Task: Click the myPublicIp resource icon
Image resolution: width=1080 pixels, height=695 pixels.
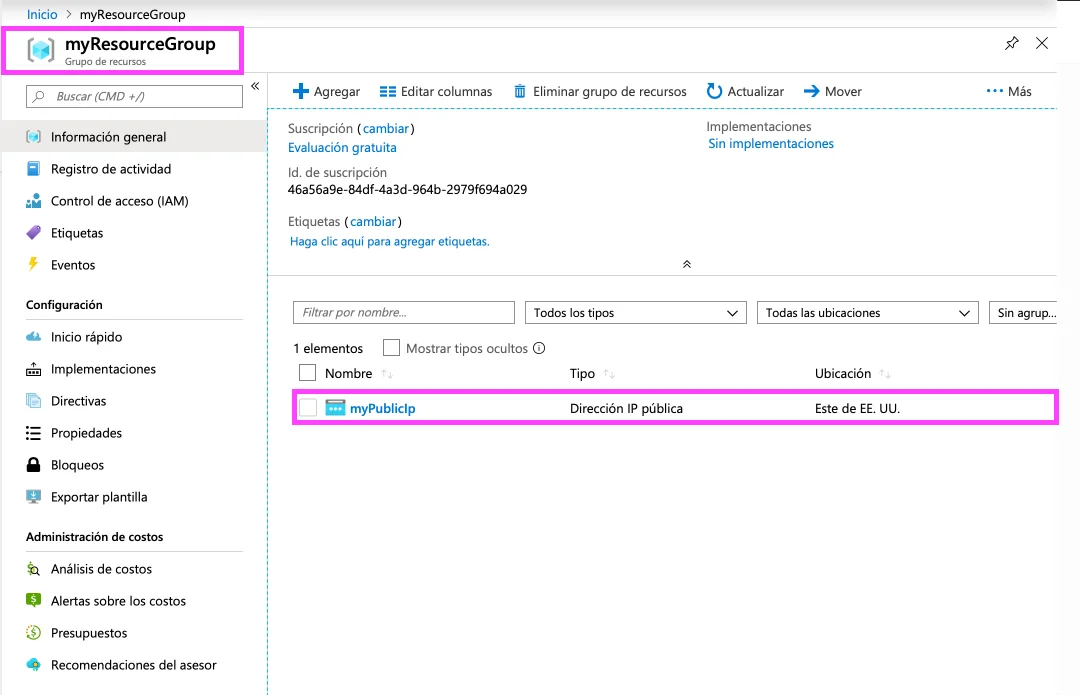Action: click(335, 408)
